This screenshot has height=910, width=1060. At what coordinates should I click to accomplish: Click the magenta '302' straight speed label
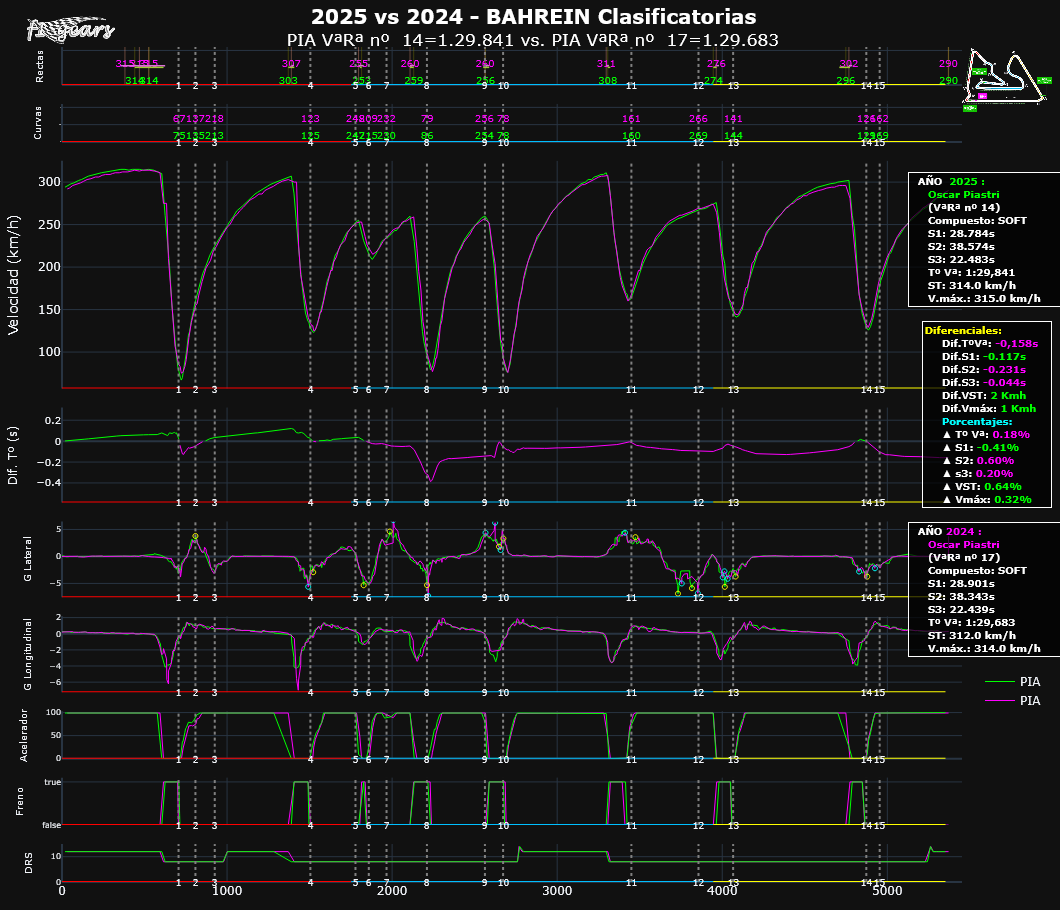848,64
